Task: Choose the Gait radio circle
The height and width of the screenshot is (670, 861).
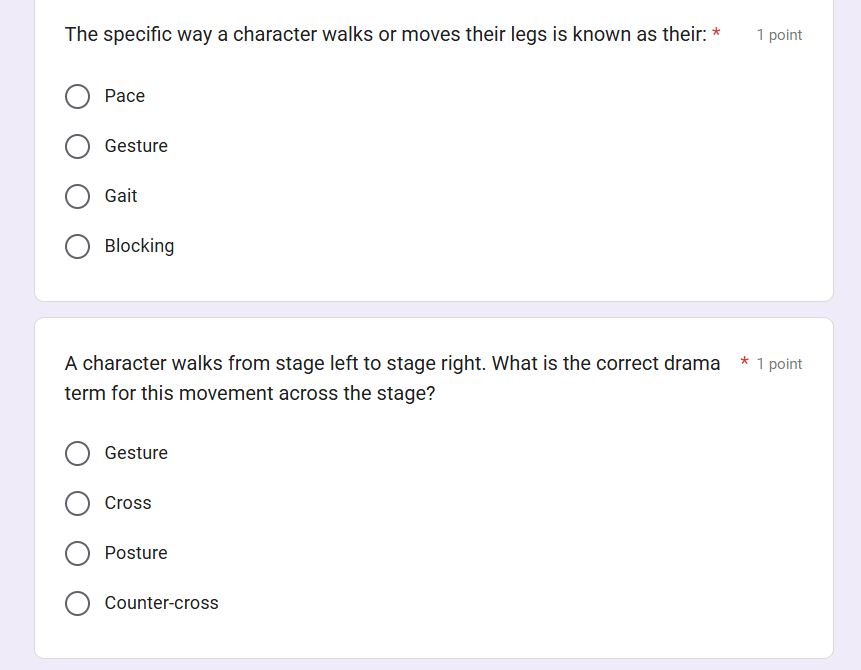Action: (x=78, y=197)
